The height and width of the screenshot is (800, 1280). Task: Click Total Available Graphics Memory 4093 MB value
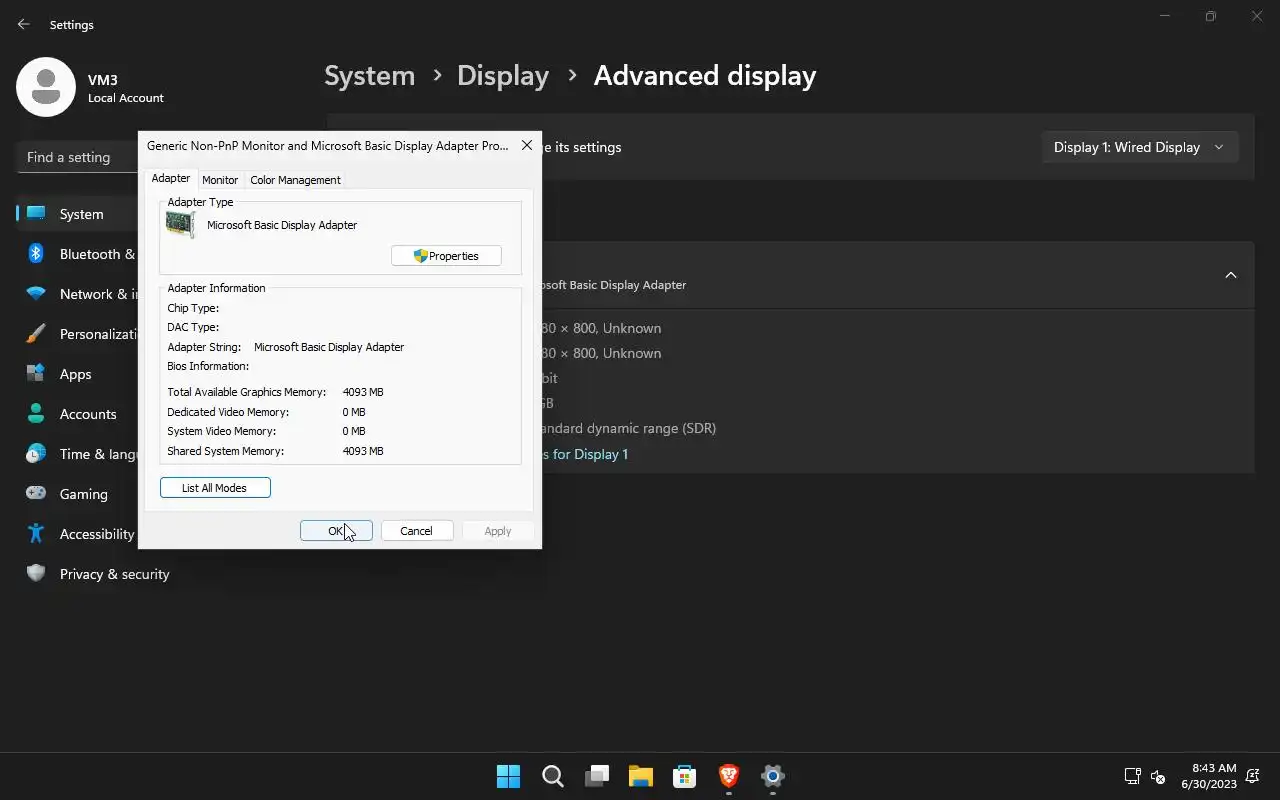(x=363, y=392)
